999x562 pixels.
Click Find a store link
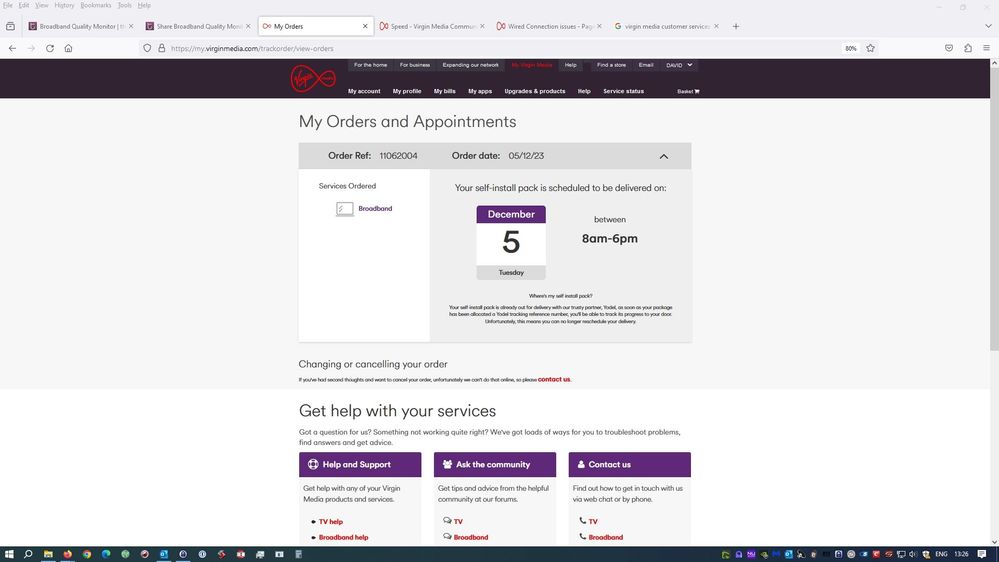point(611,65)
